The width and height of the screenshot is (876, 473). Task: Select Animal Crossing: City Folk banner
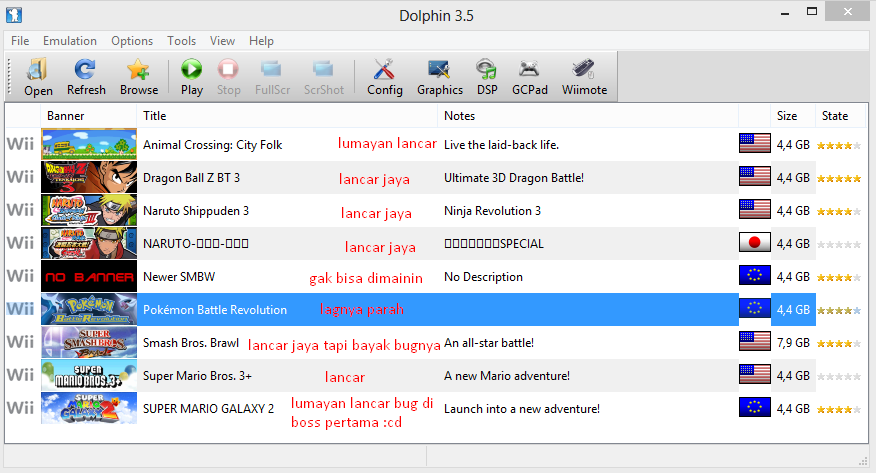tap(89, 144)
